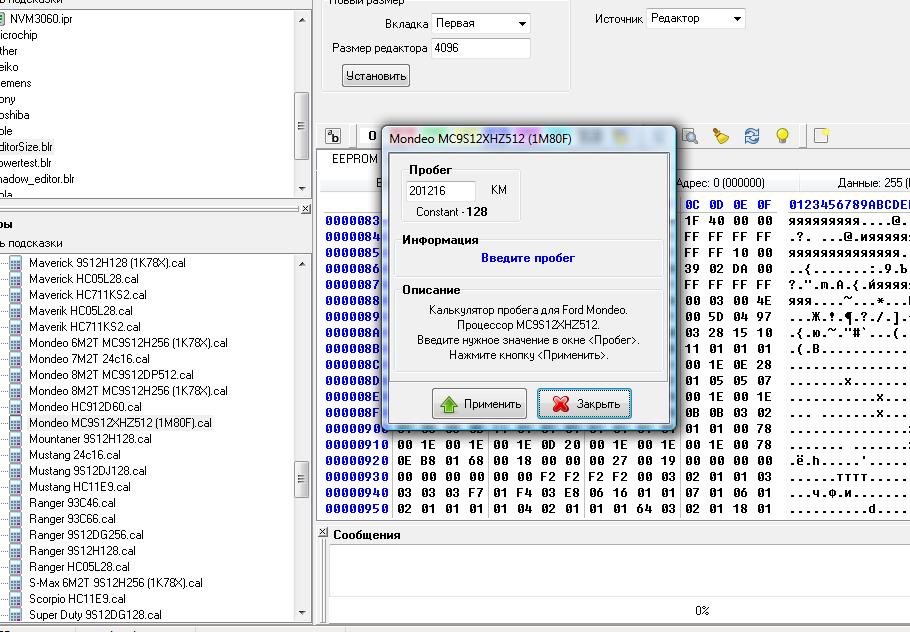Click Закрыть to close the Mondeo dialog
The width and height of the screenshot is (910, 632).
click(x=584, y=403)
